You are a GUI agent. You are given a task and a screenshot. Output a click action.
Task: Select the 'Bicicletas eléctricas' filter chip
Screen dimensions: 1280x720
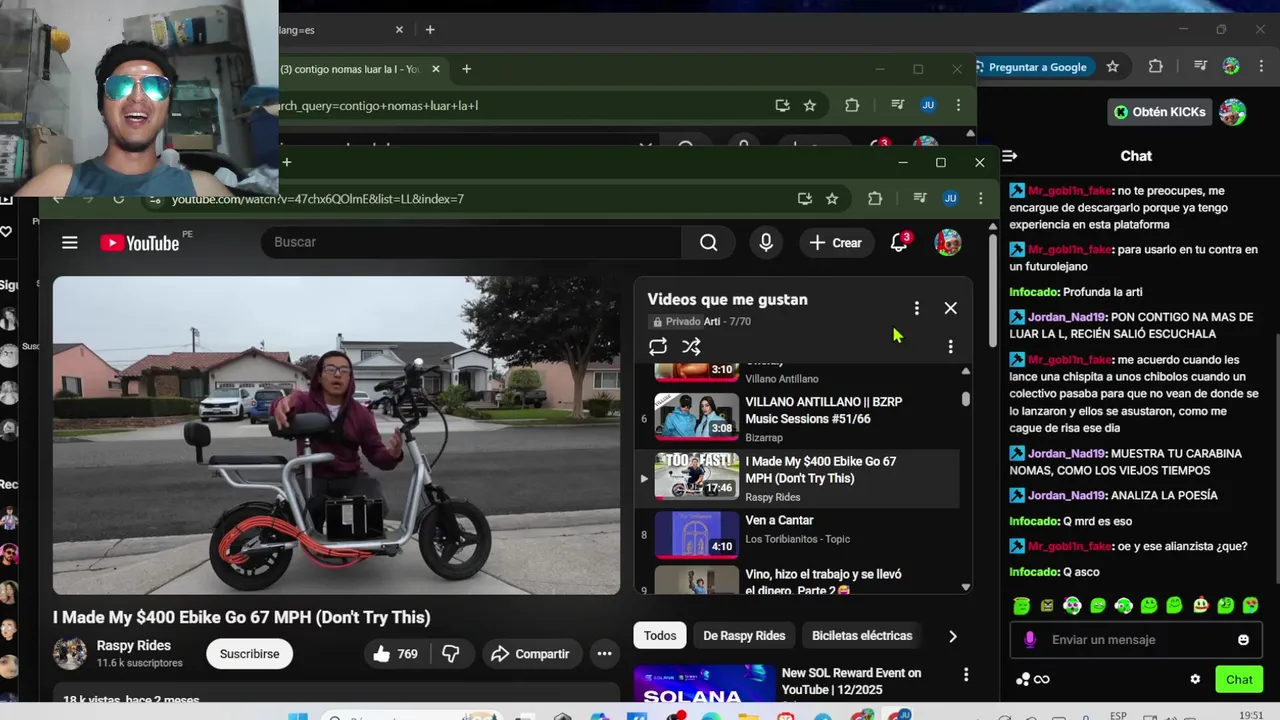pos(862,636)
